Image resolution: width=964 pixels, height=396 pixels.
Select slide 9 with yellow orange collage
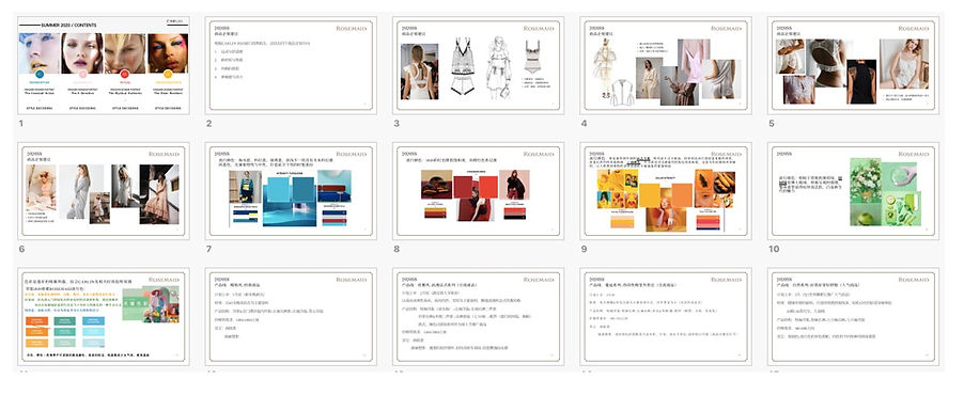pyautogui.click(x=666, y=191)
